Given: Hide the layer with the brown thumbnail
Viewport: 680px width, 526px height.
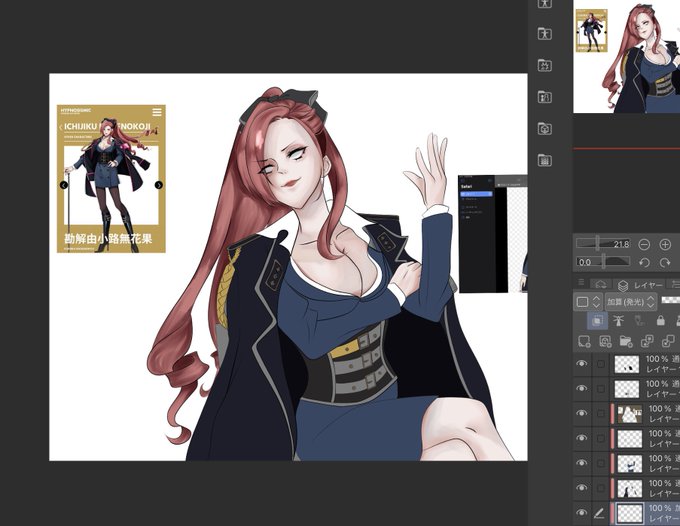Looking at the screenshot, I should 582,413.
